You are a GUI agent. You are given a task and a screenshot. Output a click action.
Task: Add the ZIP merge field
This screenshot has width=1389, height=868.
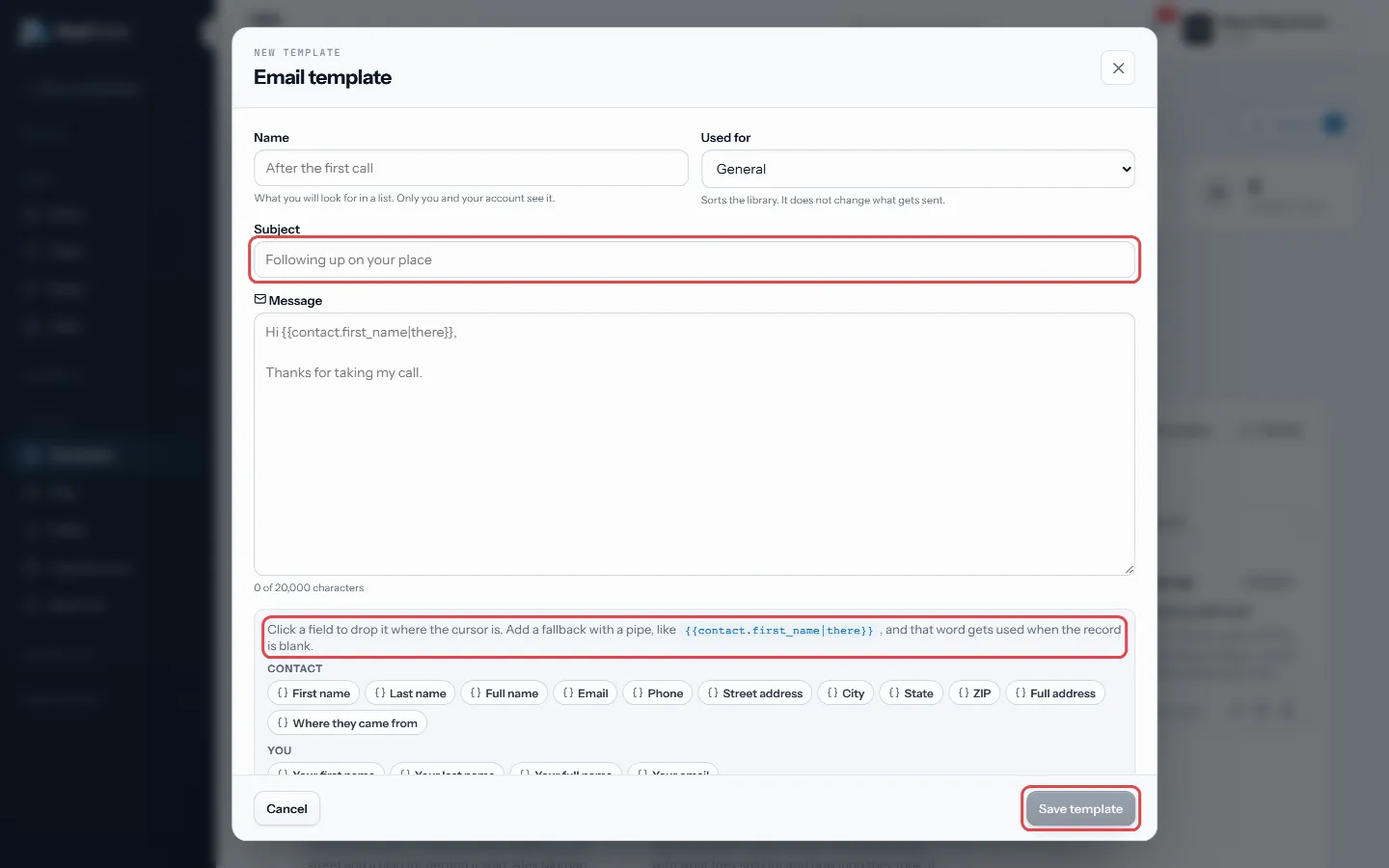tap(974, 693)
